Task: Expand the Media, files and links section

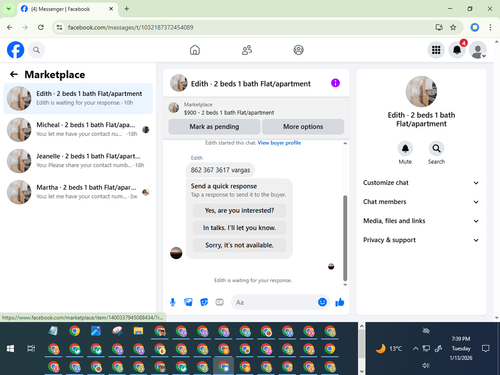Action: pos(421,221)
